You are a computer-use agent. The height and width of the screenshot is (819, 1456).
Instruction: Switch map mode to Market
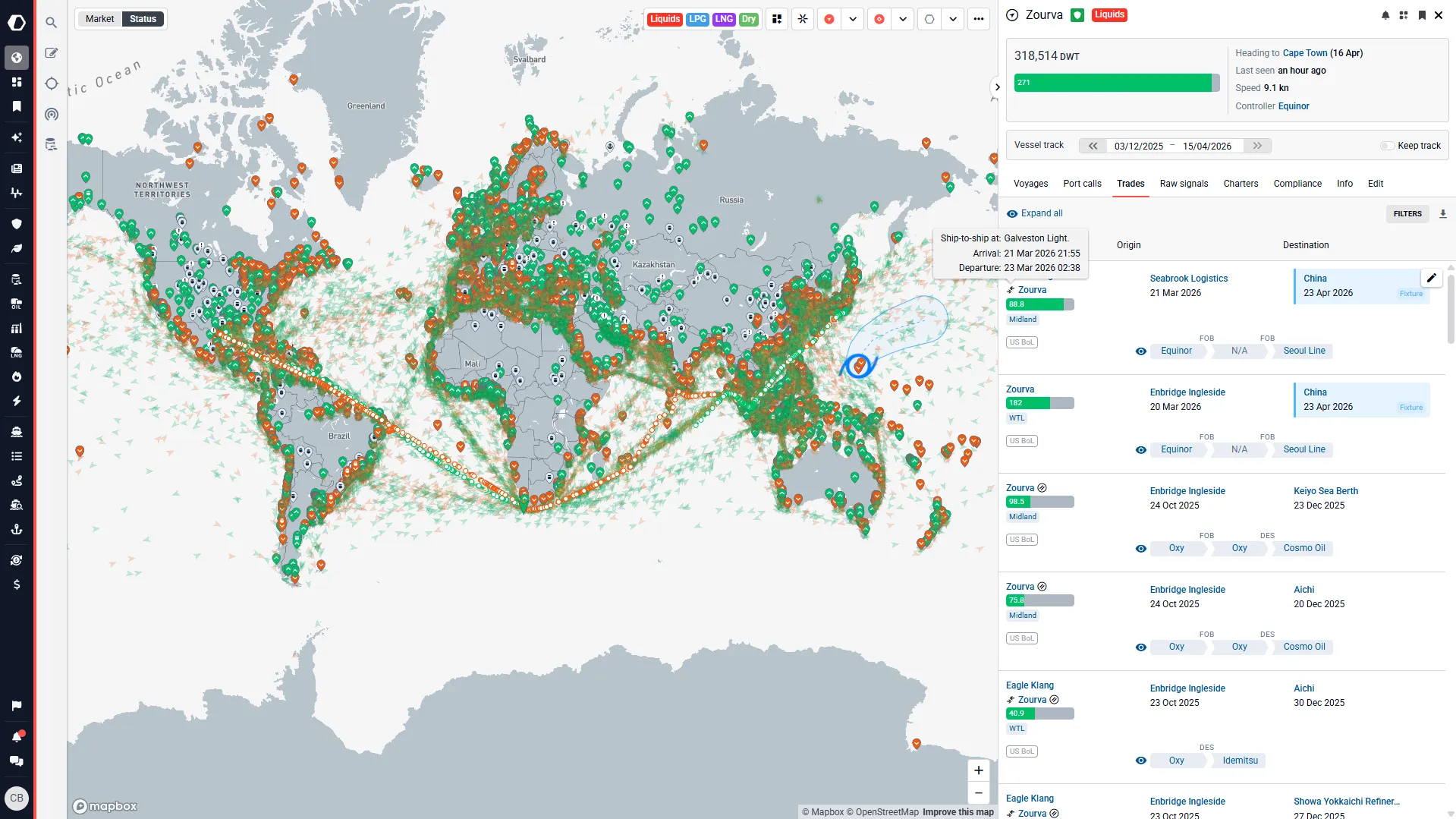pyautogui.click(x=99, y=19)
